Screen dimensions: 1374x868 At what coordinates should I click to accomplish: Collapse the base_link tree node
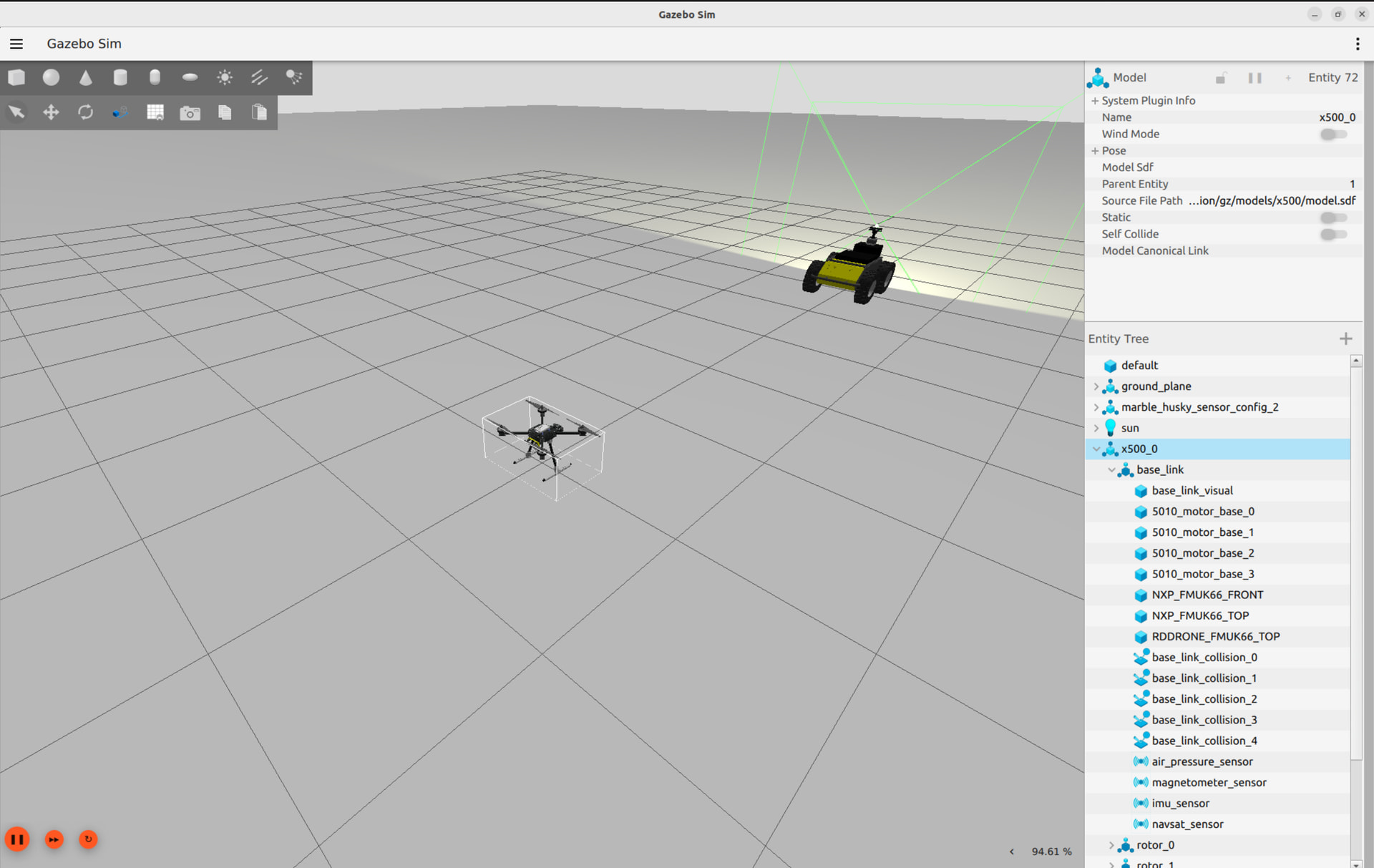[x=1111, y=470]
